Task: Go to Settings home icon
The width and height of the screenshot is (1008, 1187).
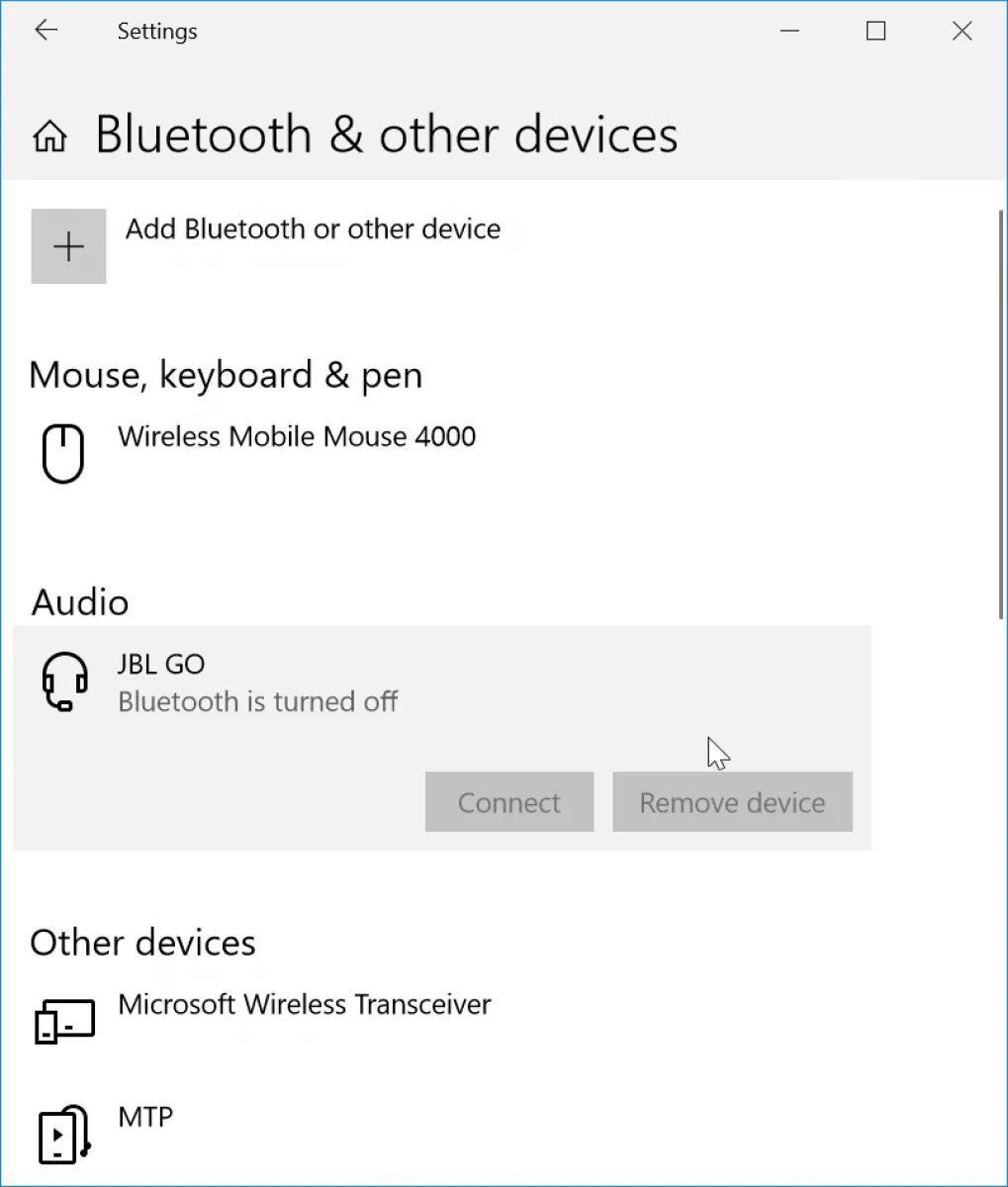Action: point(50,137)
